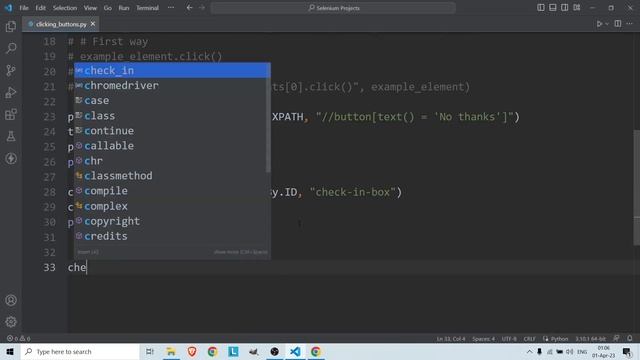640x360 pixels.
Task: Open the Edit menu
Action: pyautogui.click(x=40, y=8)
